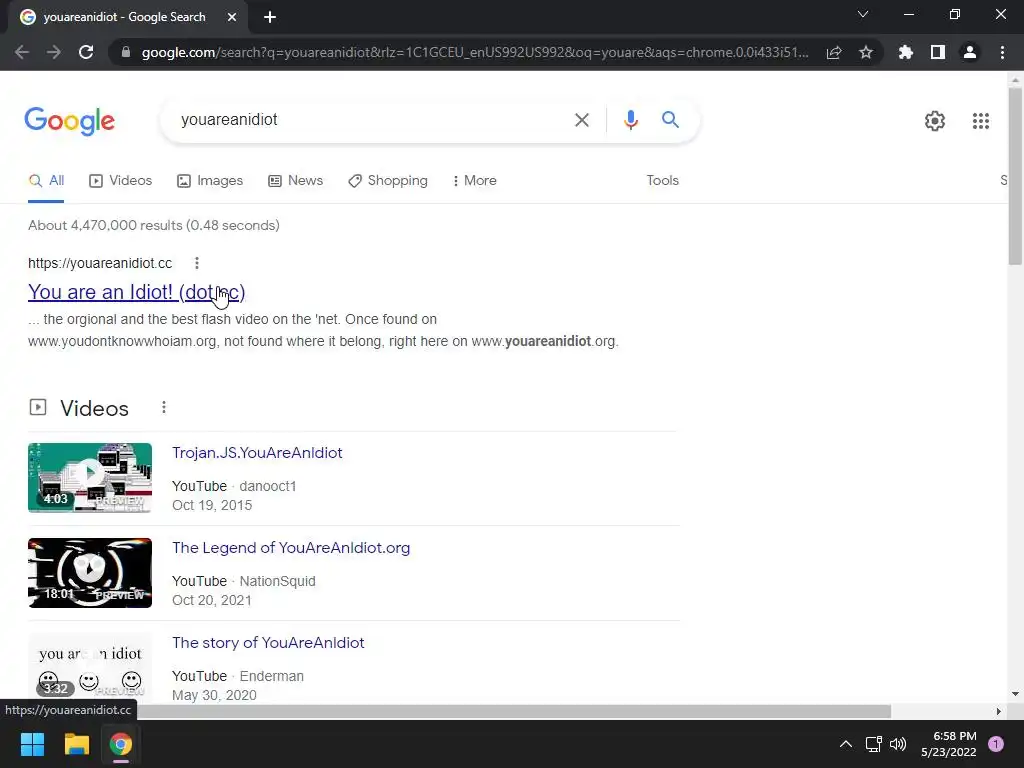Open the Trojan.JS.YouAreAnIdiot video link
1024x768 pixels.
tap(257, 453)
